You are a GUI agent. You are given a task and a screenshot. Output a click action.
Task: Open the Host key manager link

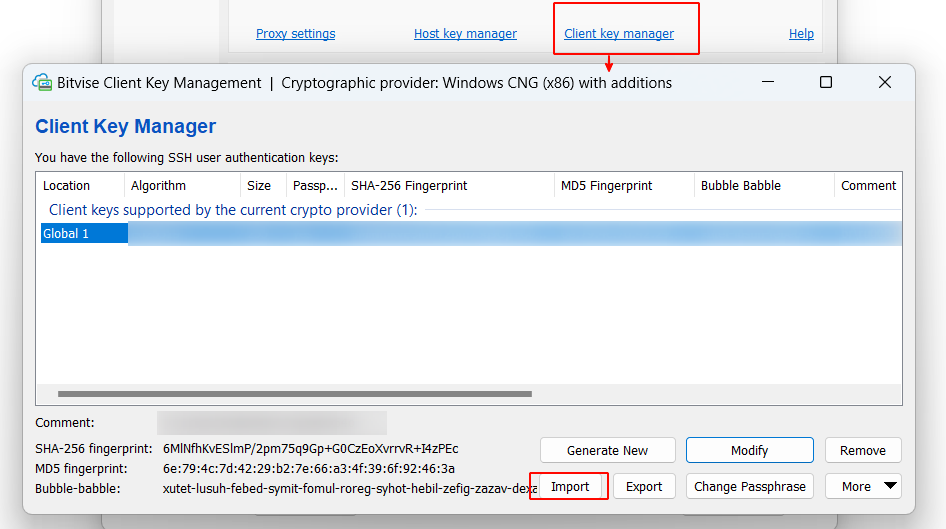(x=465, y=34)
